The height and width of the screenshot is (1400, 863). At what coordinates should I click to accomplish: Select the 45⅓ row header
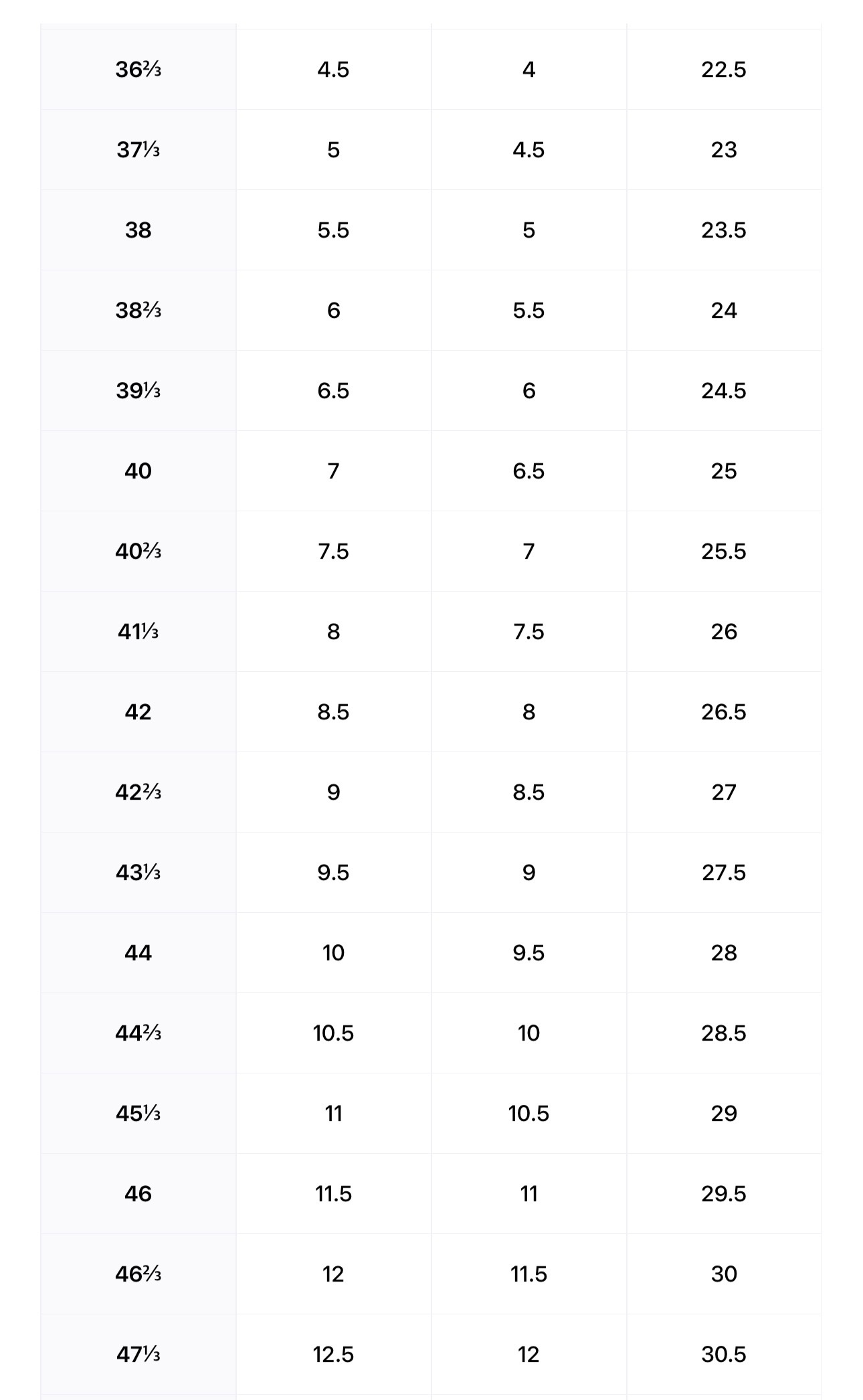pyautogui.click(x=138, y=1114)
